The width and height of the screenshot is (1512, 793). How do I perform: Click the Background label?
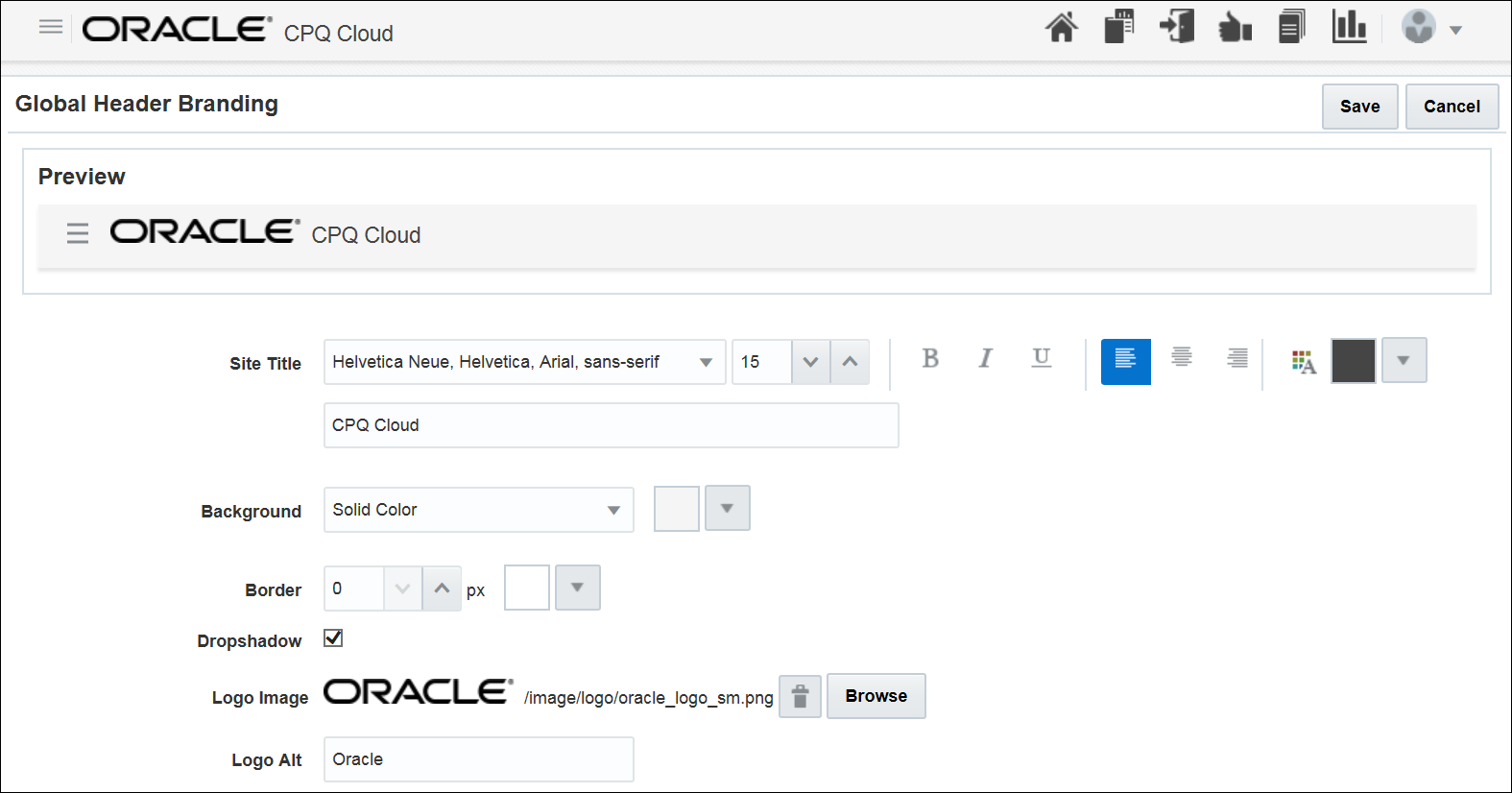(x=252, y=512)
